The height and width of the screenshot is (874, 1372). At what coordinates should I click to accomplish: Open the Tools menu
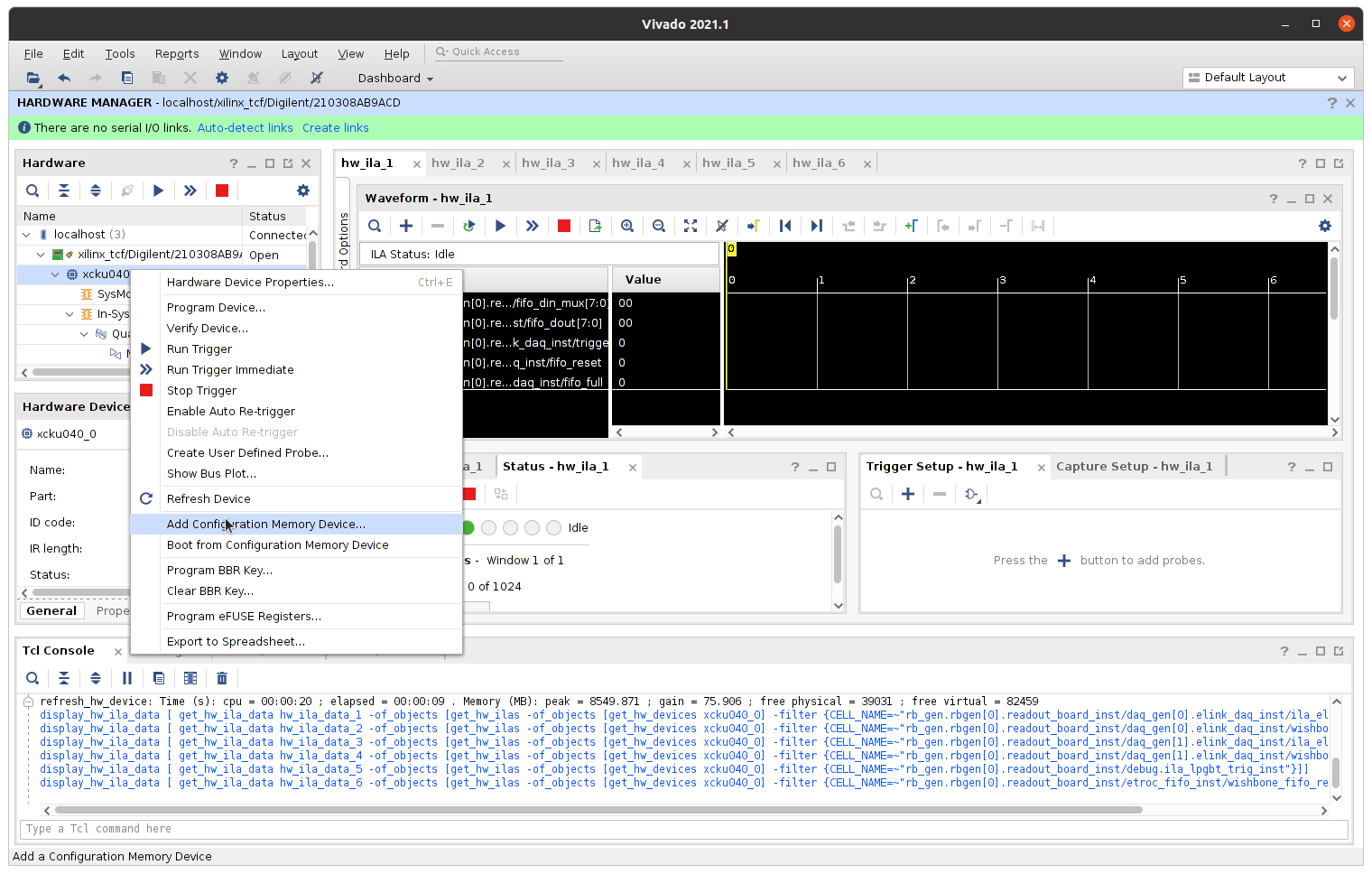point(120,54)
